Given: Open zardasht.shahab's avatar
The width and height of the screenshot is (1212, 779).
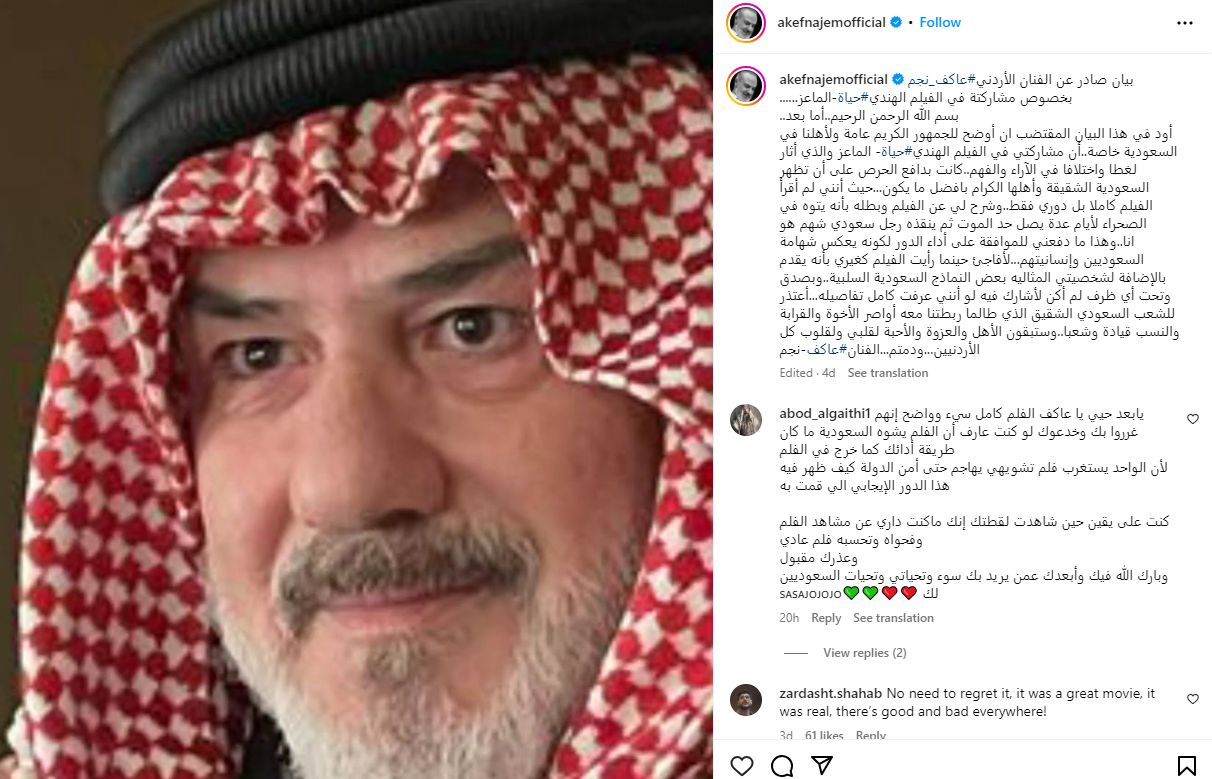Looking at the screenshot, I should click(x=746, y=699).
